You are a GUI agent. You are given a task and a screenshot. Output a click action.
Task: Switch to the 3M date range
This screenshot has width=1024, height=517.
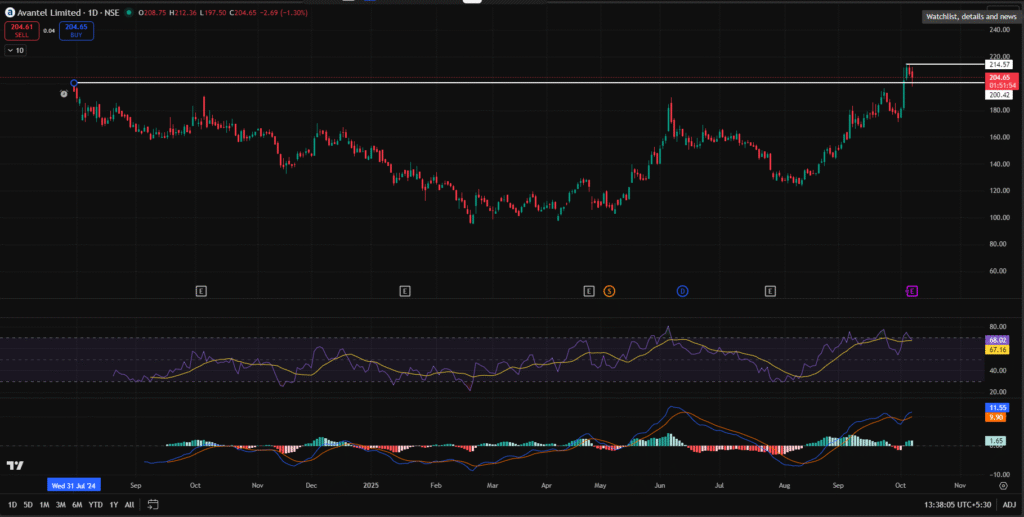coord(60,504)
